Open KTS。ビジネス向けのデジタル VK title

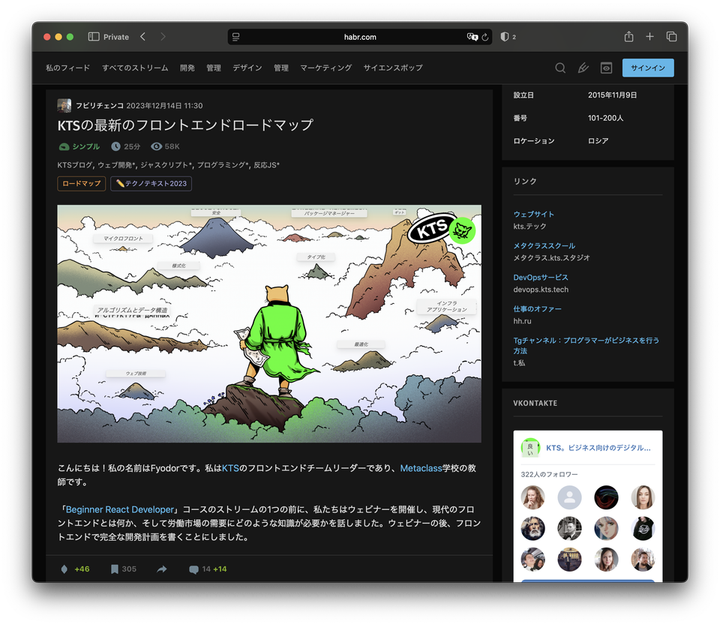598,448
